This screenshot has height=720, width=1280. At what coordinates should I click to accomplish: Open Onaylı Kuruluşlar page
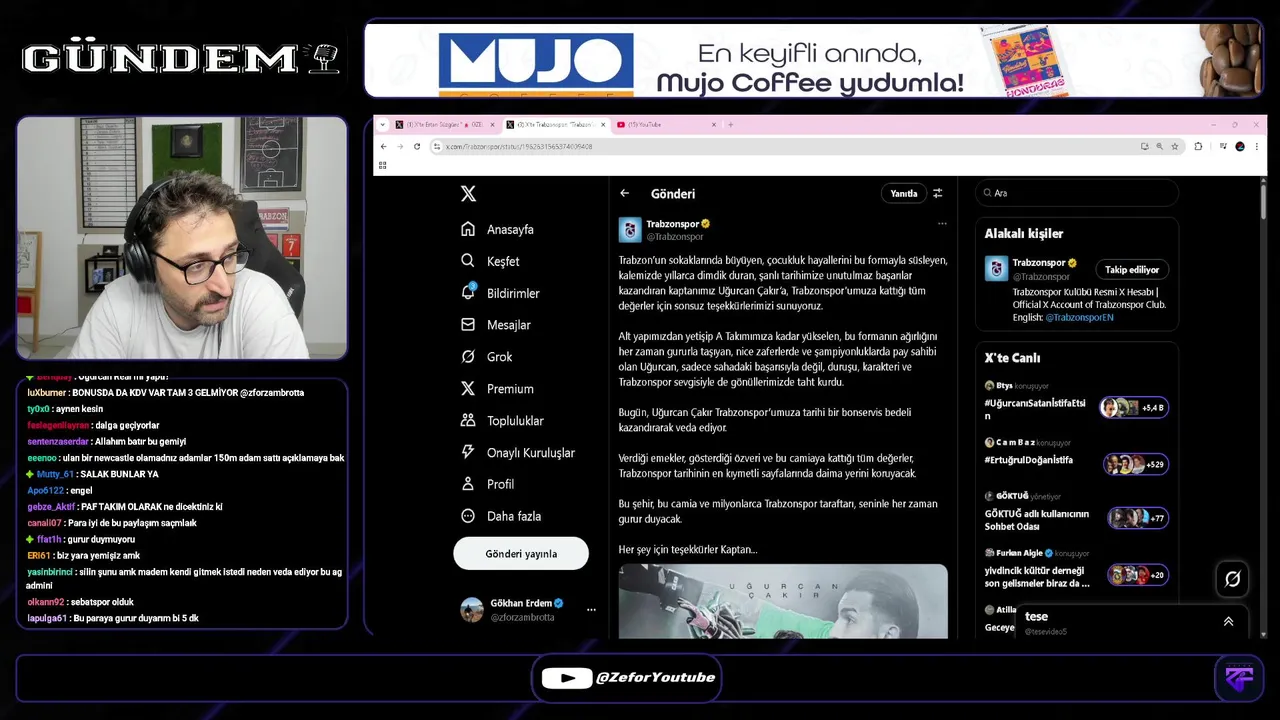click(517, 452)
